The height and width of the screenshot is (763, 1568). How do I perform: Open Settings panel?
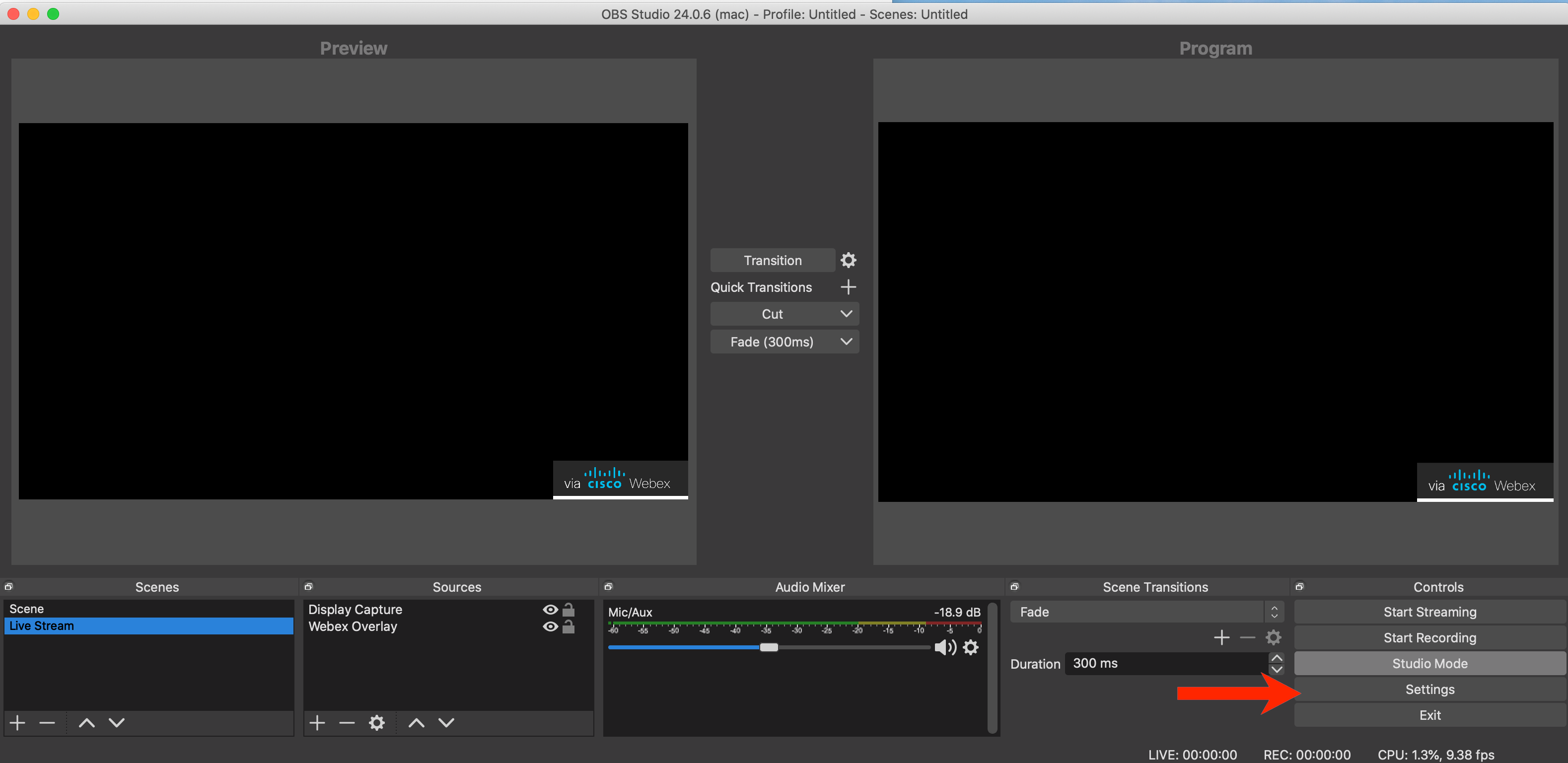click(1429, 689)
